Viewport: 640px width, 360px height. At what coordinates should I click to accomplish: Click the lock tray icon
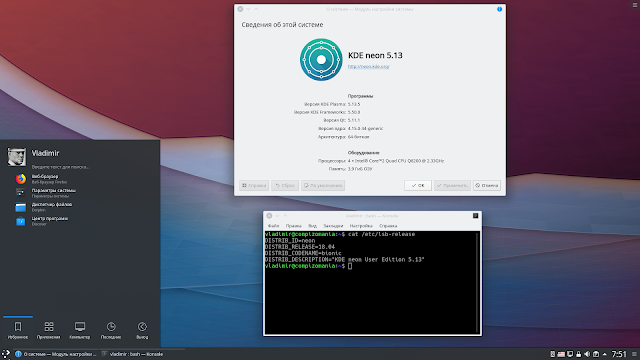click(578, 354)
